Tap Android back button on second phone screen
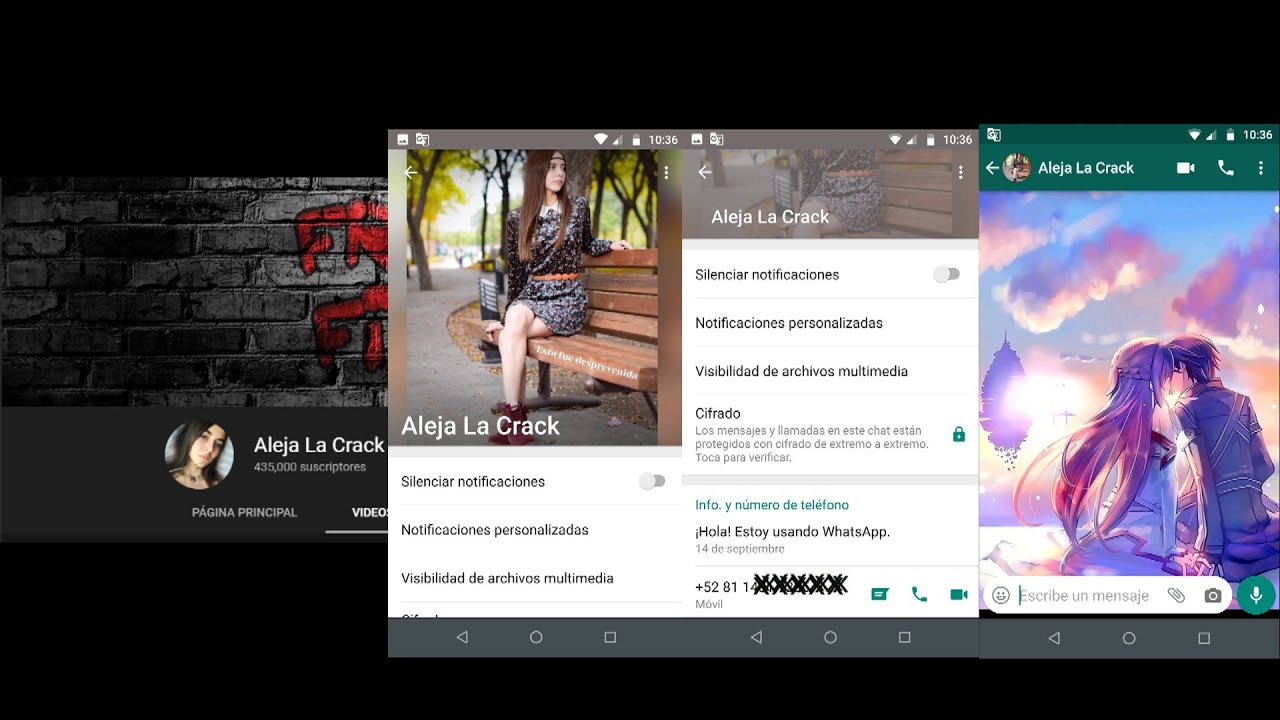The height and width of the screenshot is (720, 1280). coord(756,637)
